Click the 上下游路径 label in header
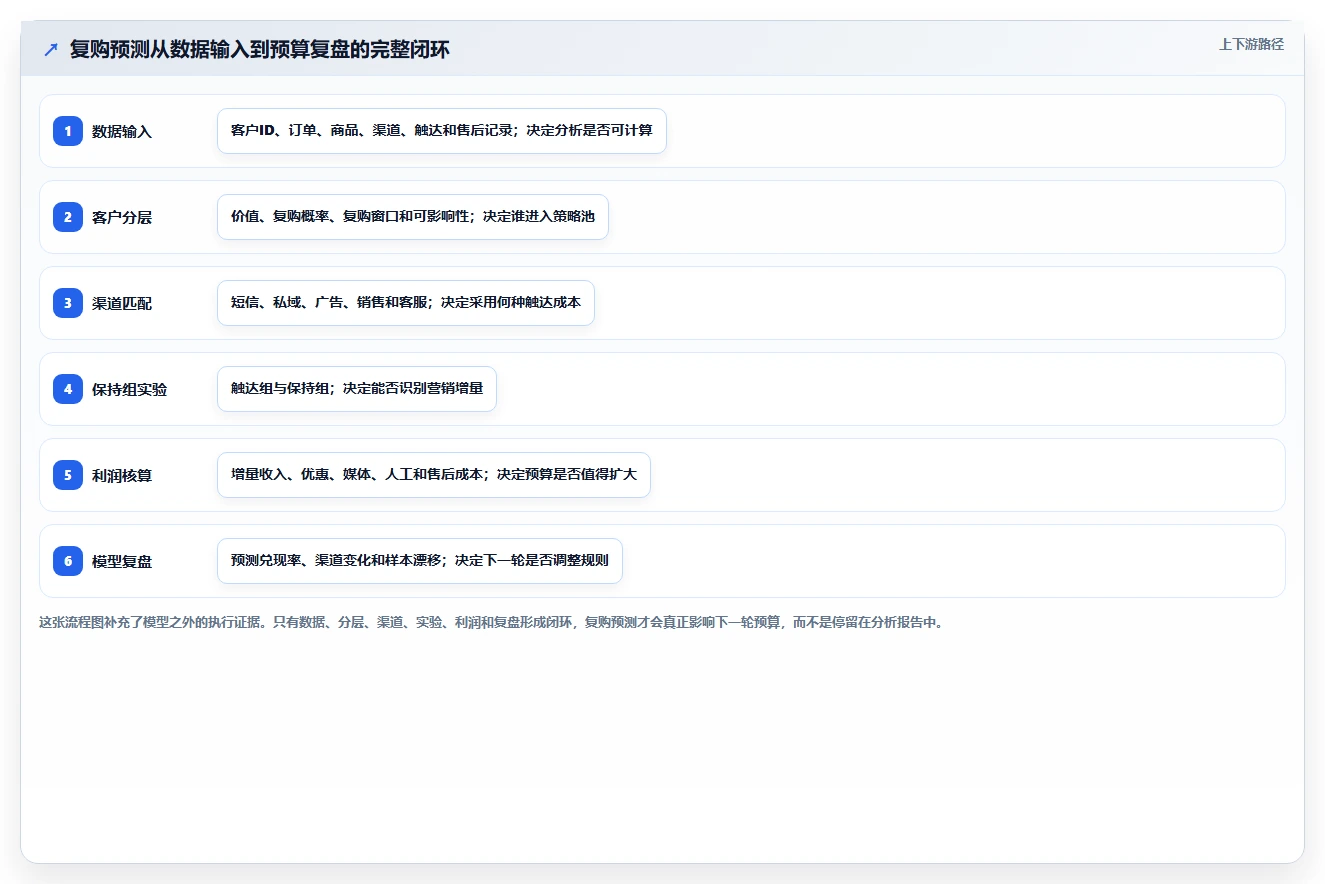 (1251, 44)
